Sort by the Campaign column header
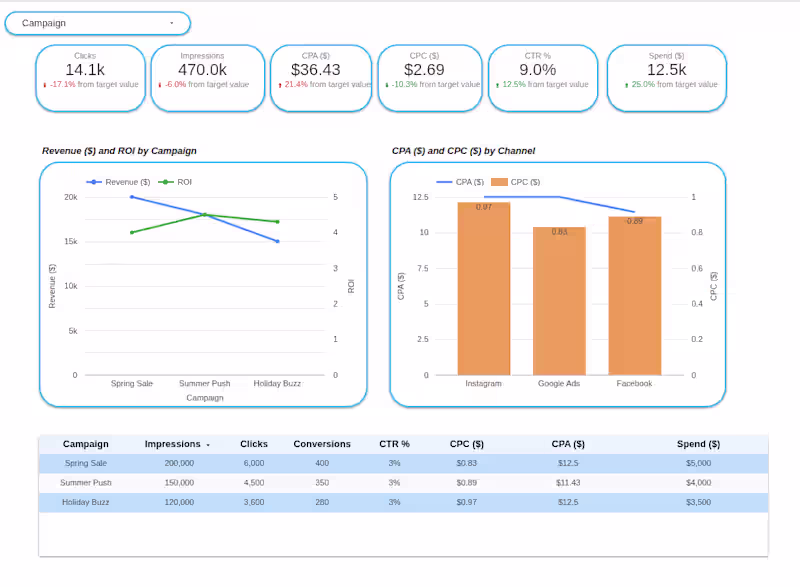Image resolution: width=800 pixels, height=587 pixels. coord(86,444)
